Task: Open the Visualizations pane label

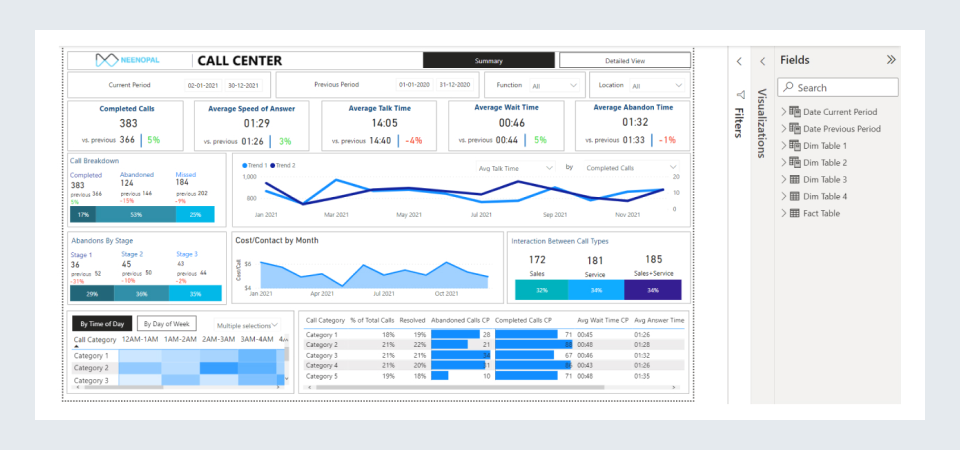Action: pos(762,123)
